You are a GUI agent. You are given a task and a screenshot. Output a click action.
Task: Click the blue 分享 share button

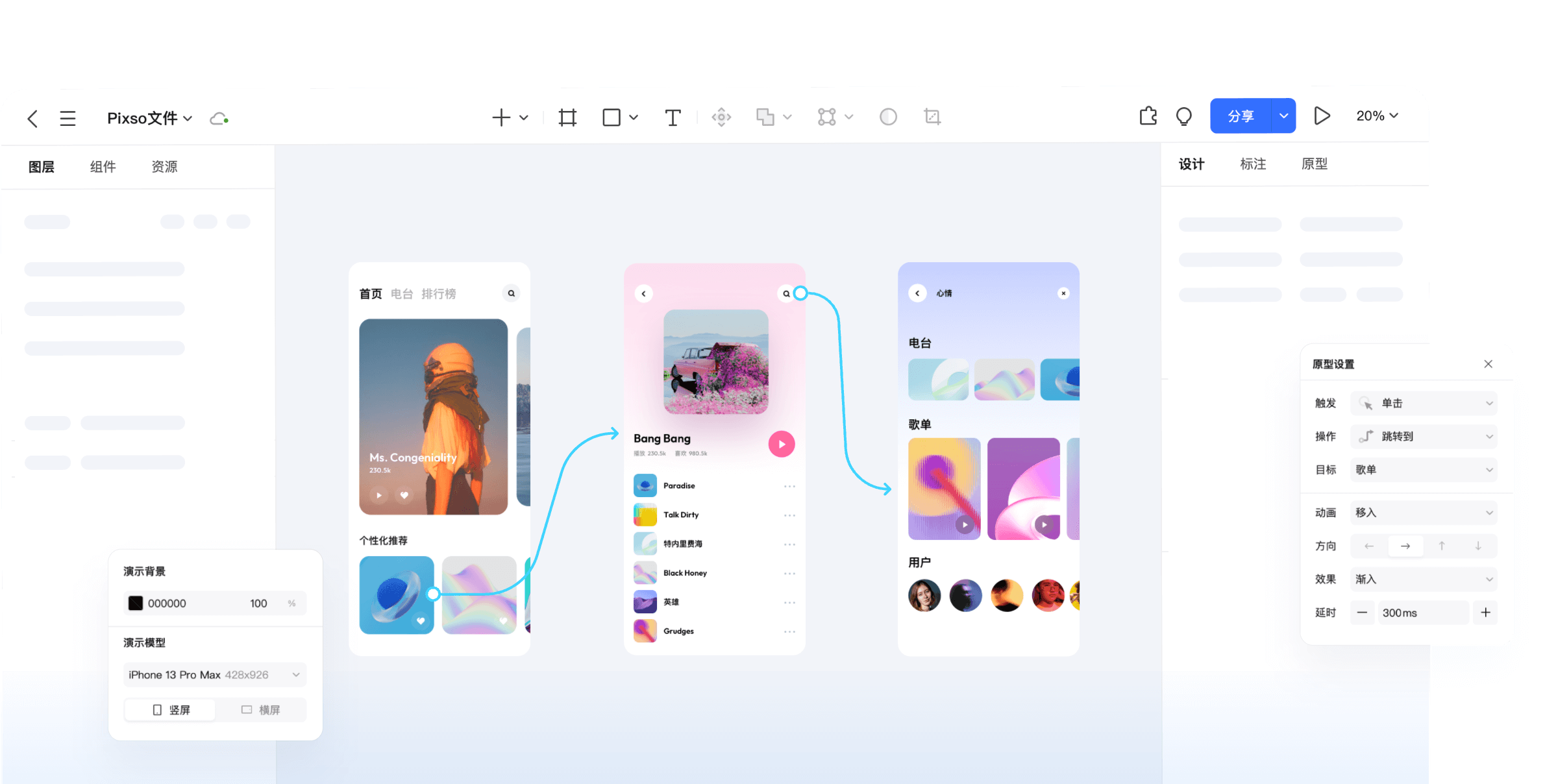point(1241,116)
